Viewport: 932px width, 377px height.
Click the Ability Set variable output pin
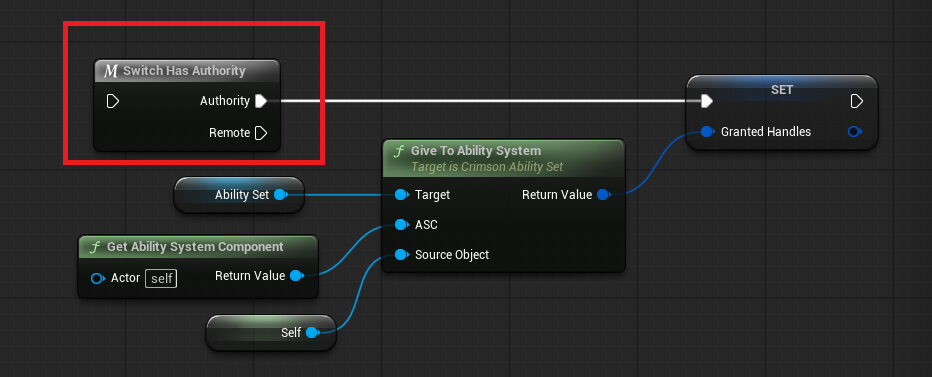coord(281,194)
